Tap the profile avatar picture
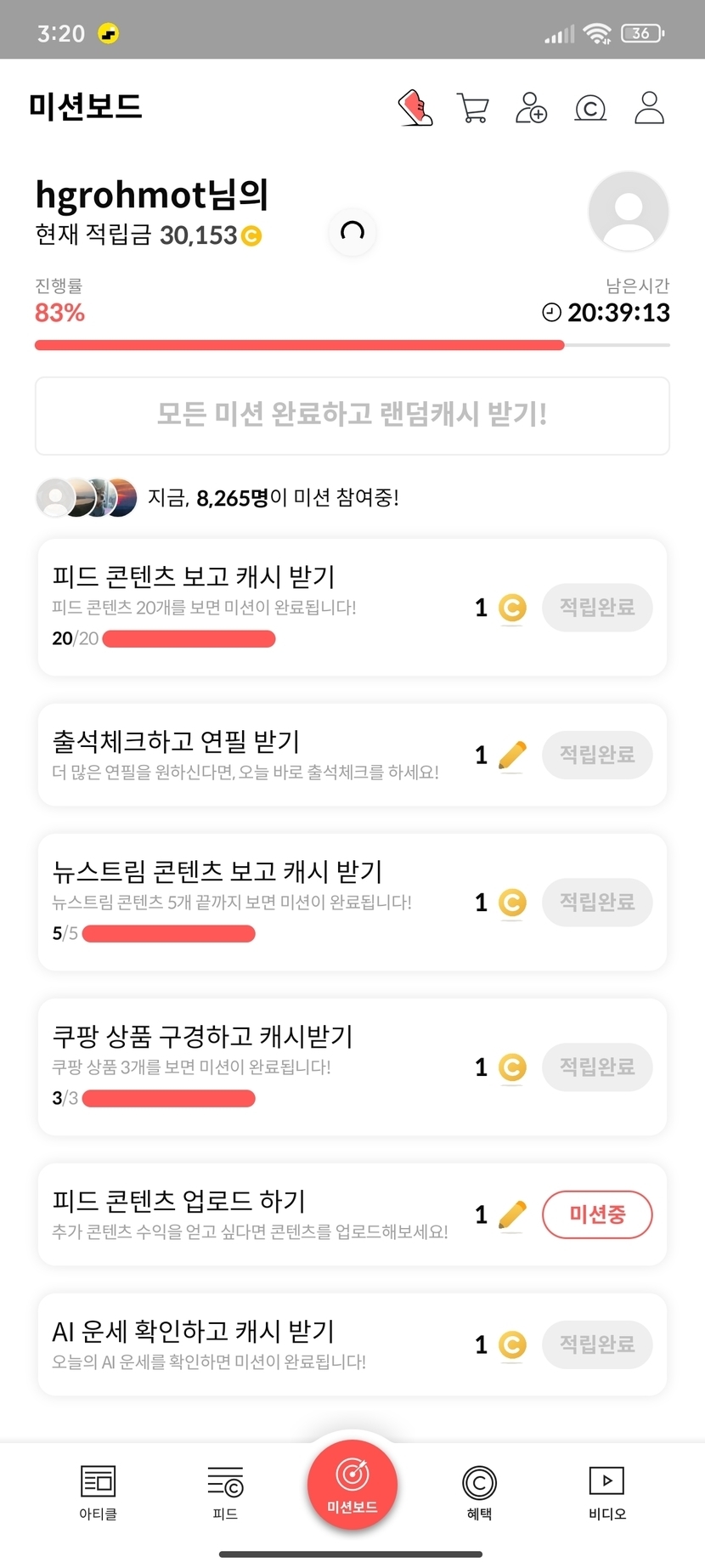 (628, 211)
